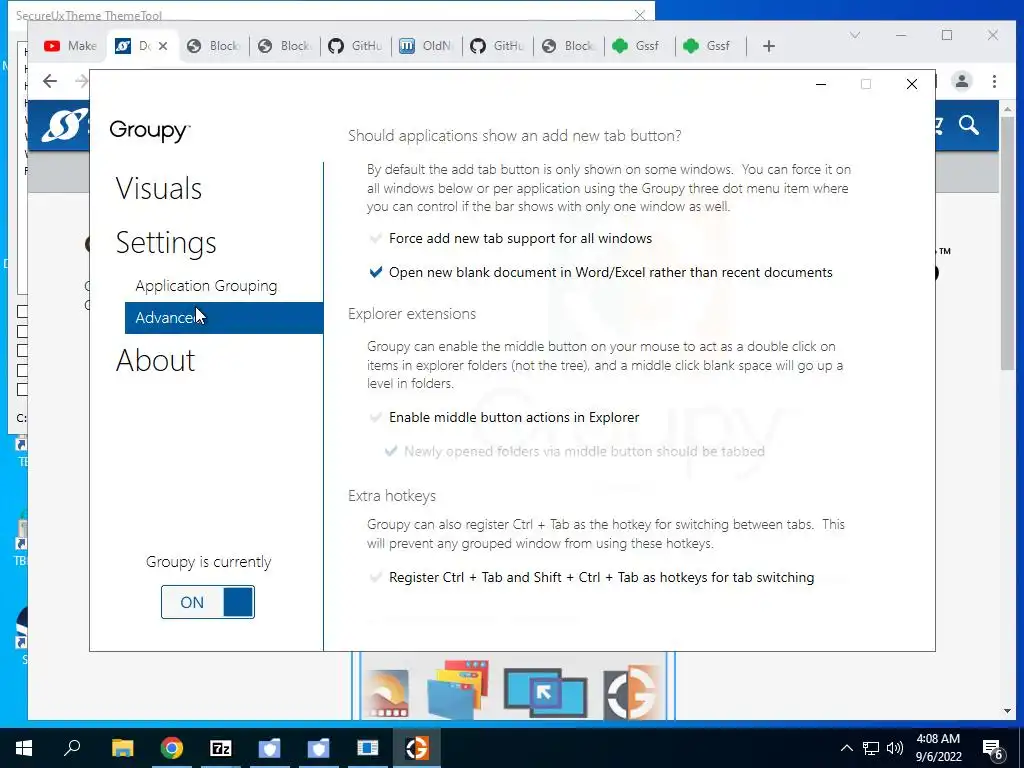Open the clock showing 4:08 AM
This screenshot has width=1024, height=768.
coord(938,748)
